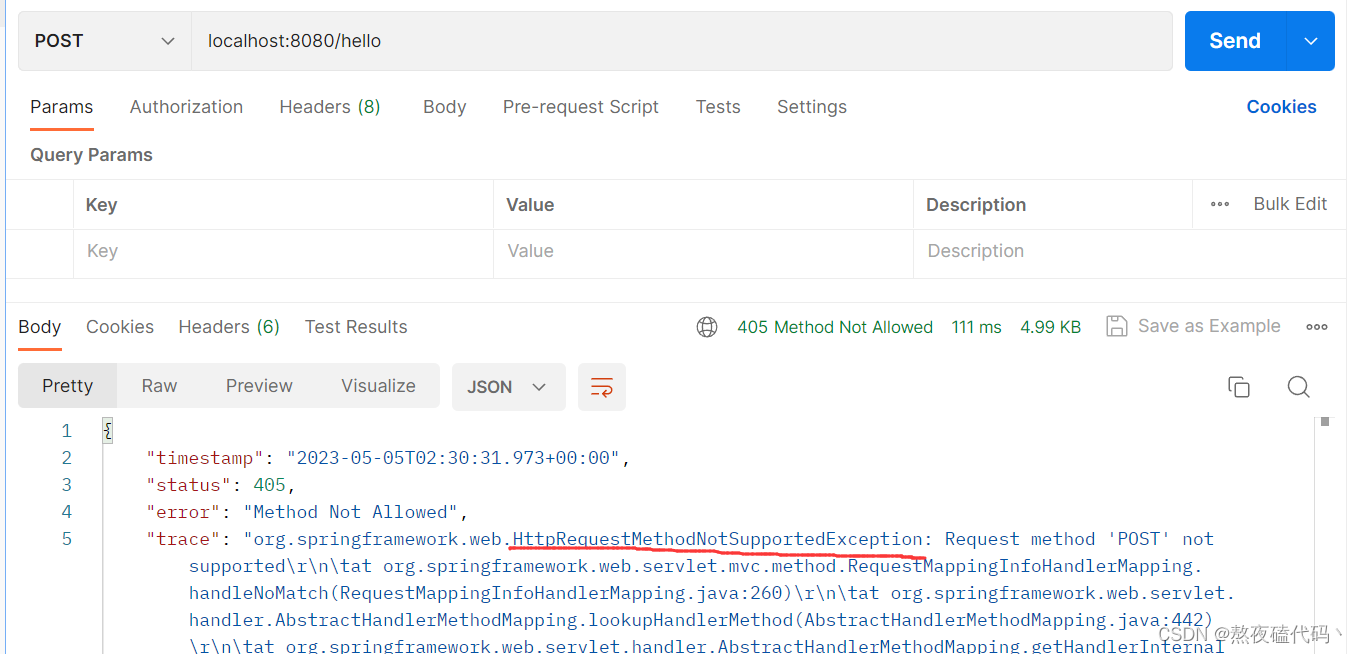Viewport: 1357px width, 654px height.
Task: Click the 4.99 KB response size
Action: pyautogui.click(x=1050, y=327)
